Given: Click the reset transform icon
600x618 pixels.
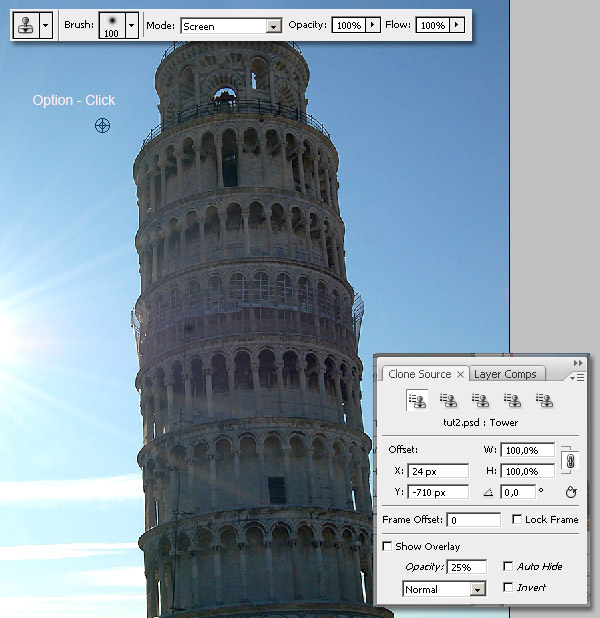Looking at the screenshot, I should coord(571,492).
